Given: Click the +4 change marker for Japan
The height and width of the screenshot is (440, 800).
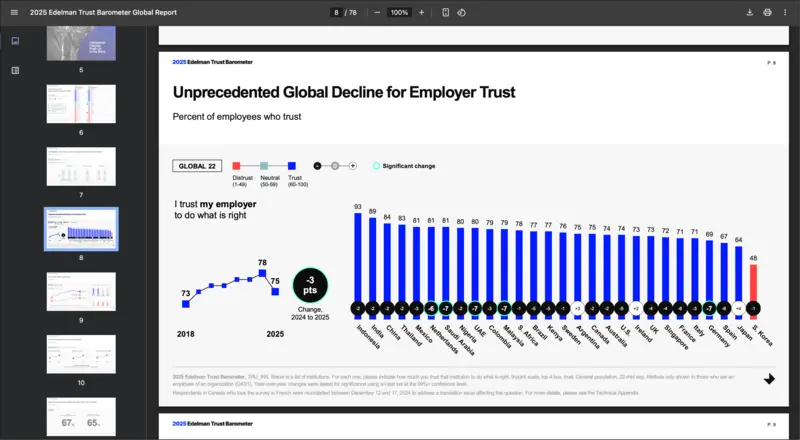Looking at the screenshot, I should click(738, 308).
